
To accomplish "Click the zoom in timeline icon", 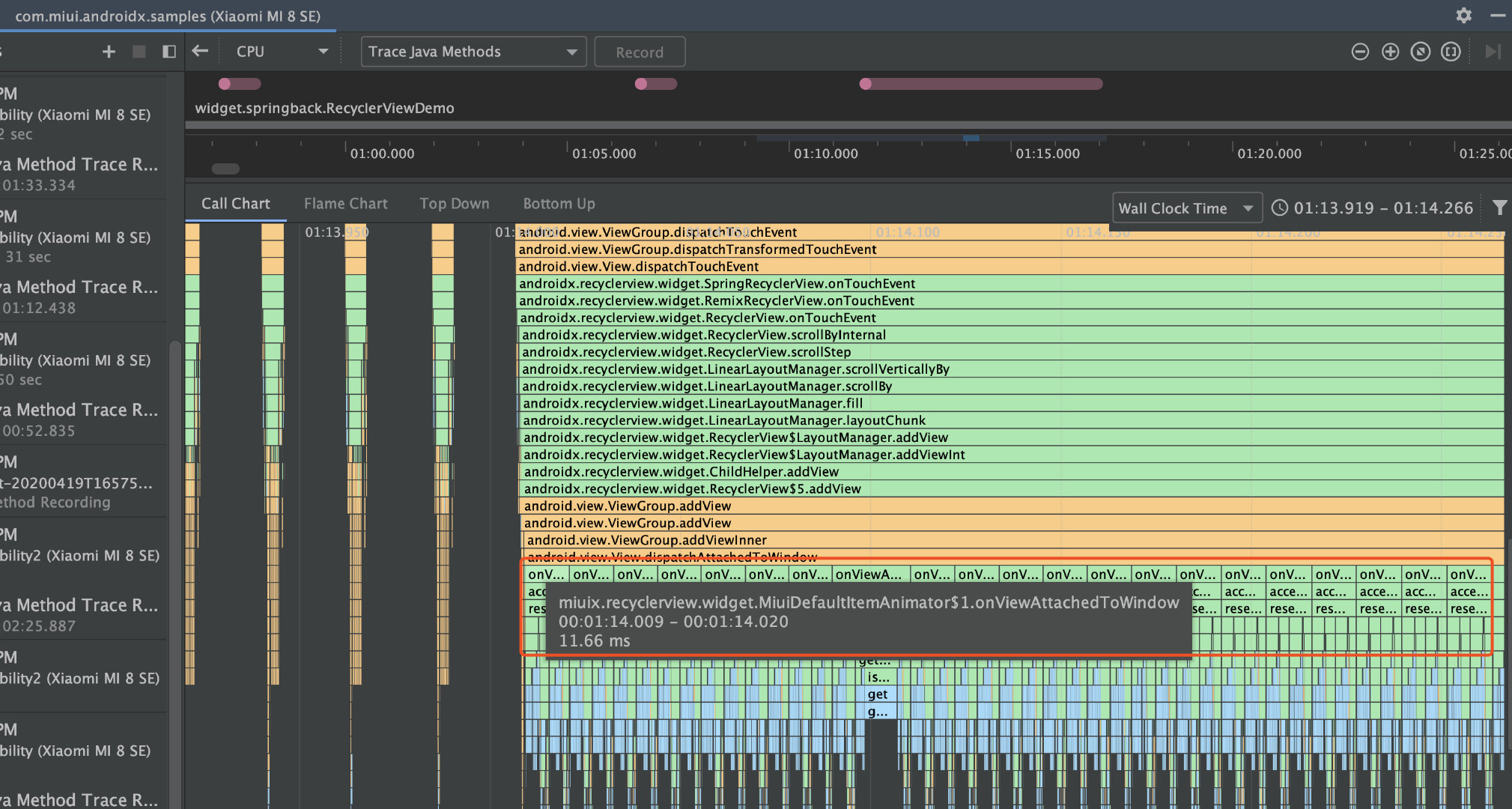I will point(1390,52).
